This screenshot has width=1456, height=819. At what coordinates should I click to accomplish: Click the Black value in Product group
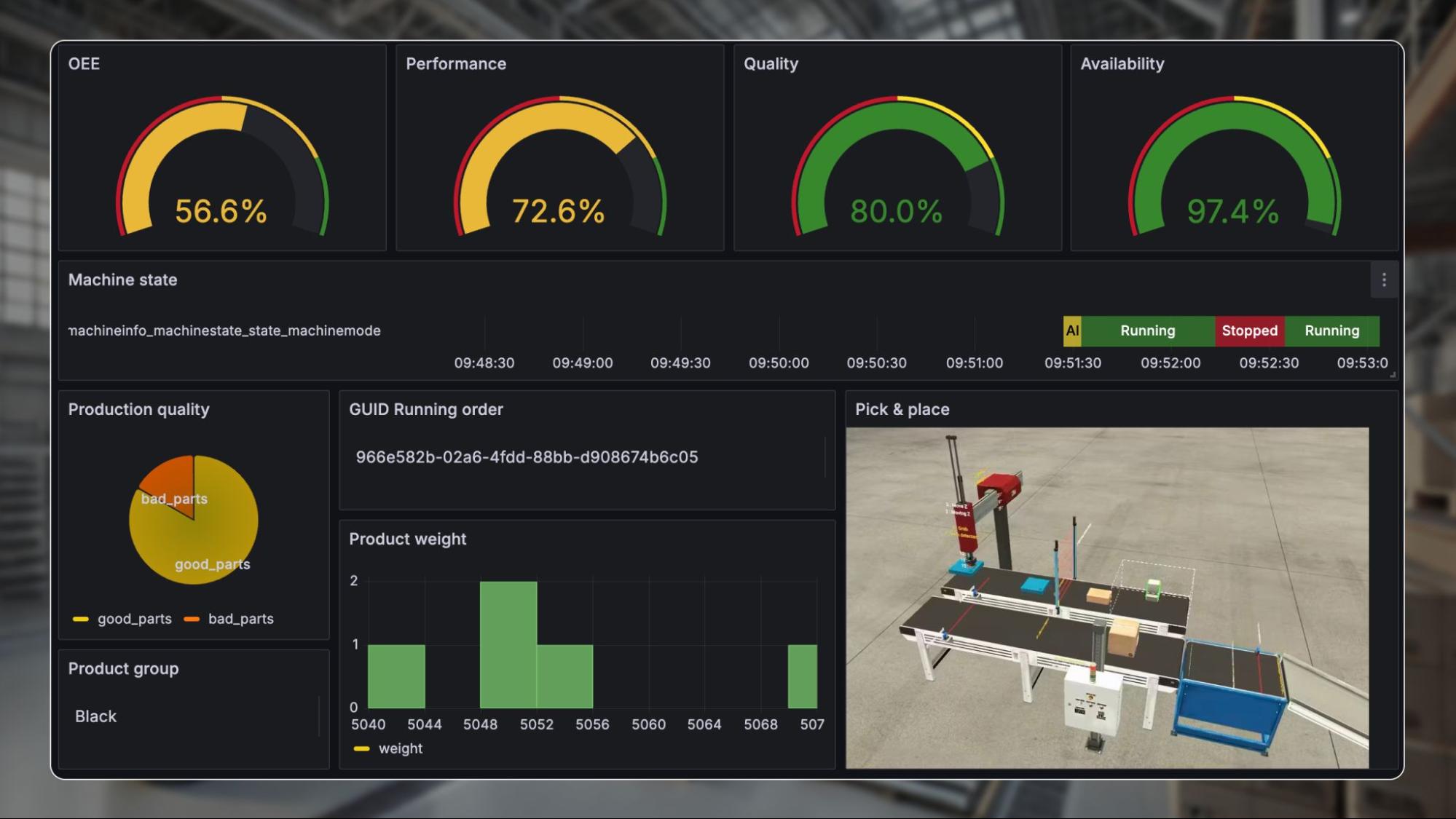click(95, 716)
